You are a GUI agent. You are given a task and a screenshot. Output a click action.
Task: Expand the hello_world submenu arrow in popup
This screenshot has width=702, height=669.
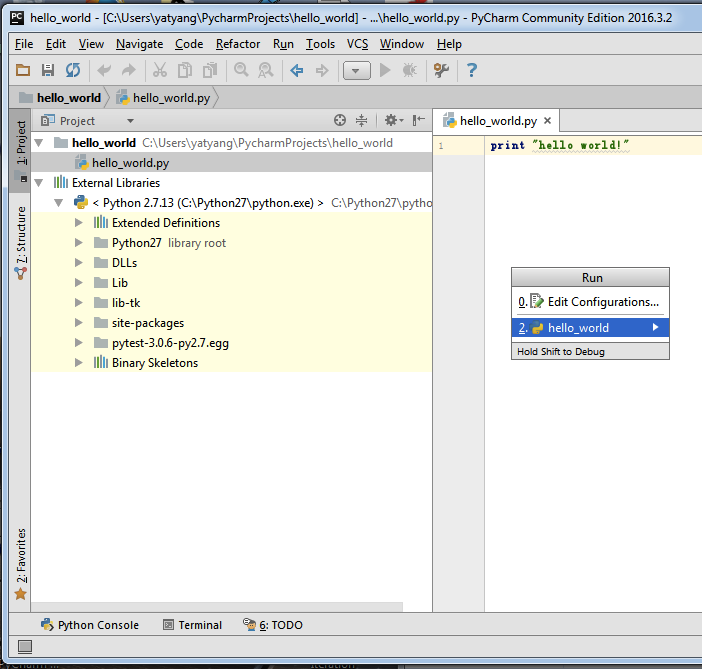click(655, 327)
